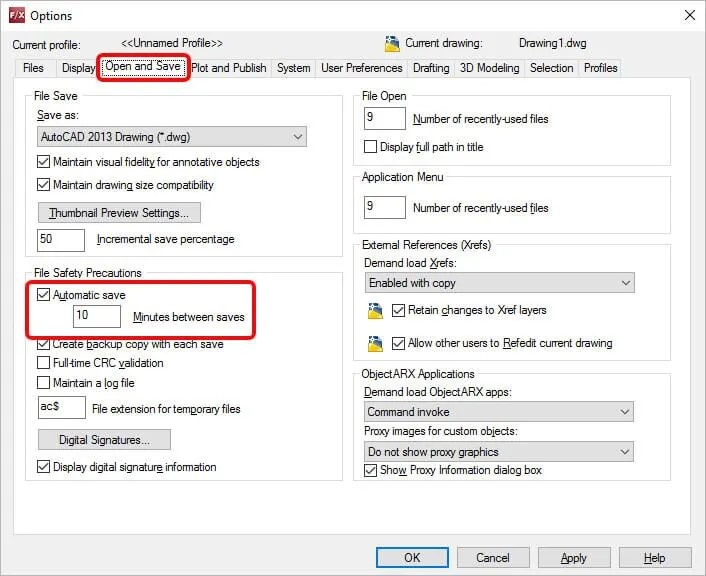Close the Options dialog

tap(689, 15)
